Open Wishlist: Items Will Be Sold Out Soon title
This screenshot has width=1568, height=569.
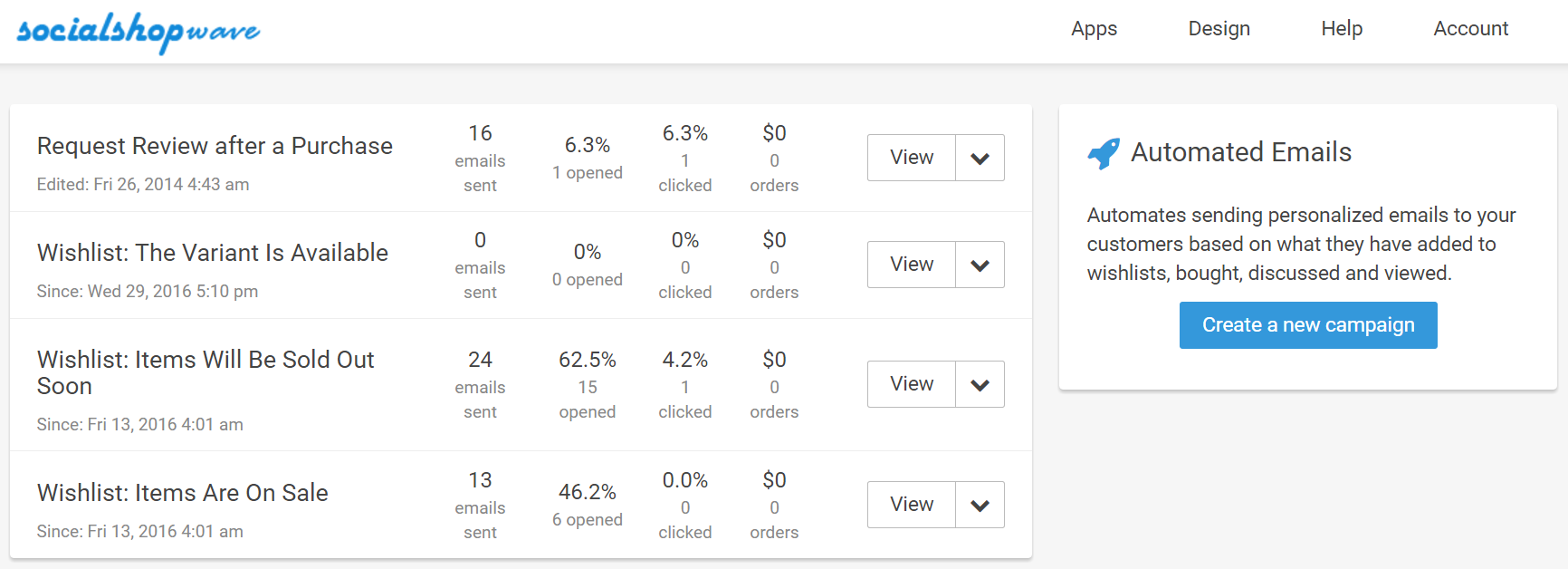(206, 372)
